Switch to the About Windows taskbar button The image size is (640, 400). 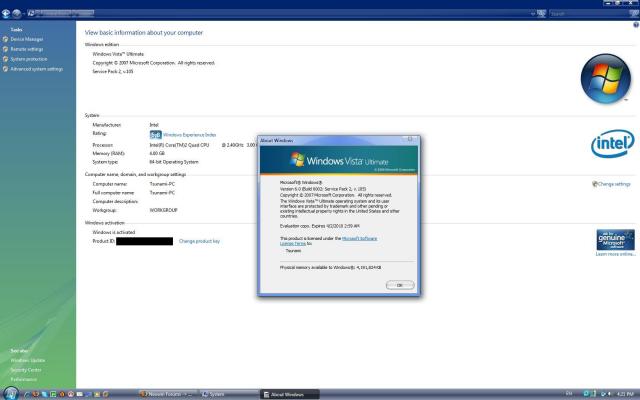click(x=290, y=394)
